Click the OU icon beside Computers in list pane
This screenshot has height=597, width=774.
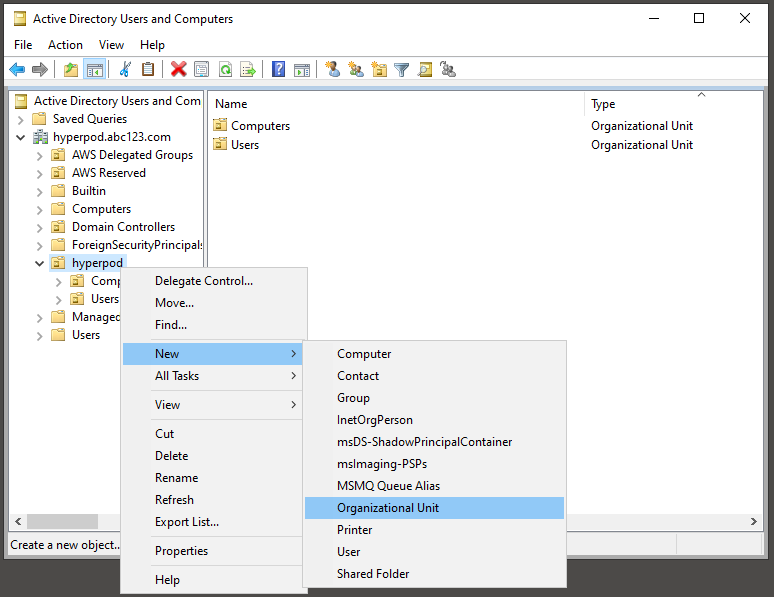(x=220, y=125)
